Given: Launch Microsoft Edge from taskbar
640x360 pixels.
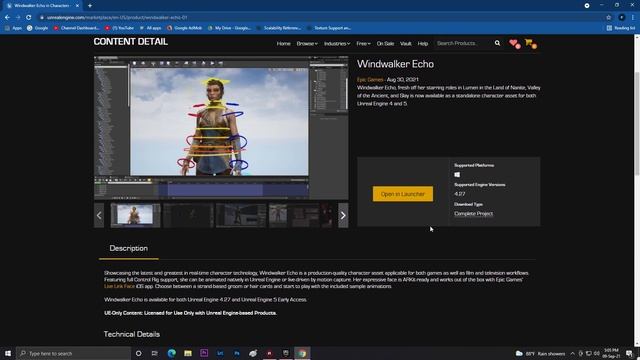Looking at the screenshot, I should click(x=171, y=353).
